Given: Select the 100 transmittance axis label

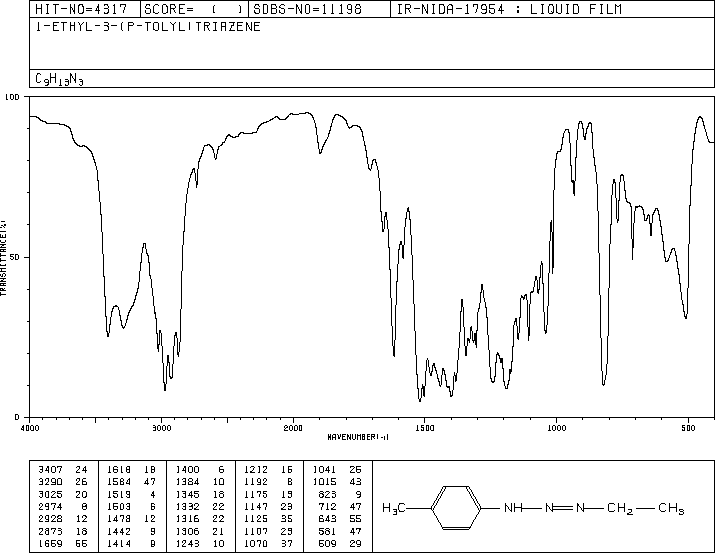Looking at the screenshot, I should (12, 97).
